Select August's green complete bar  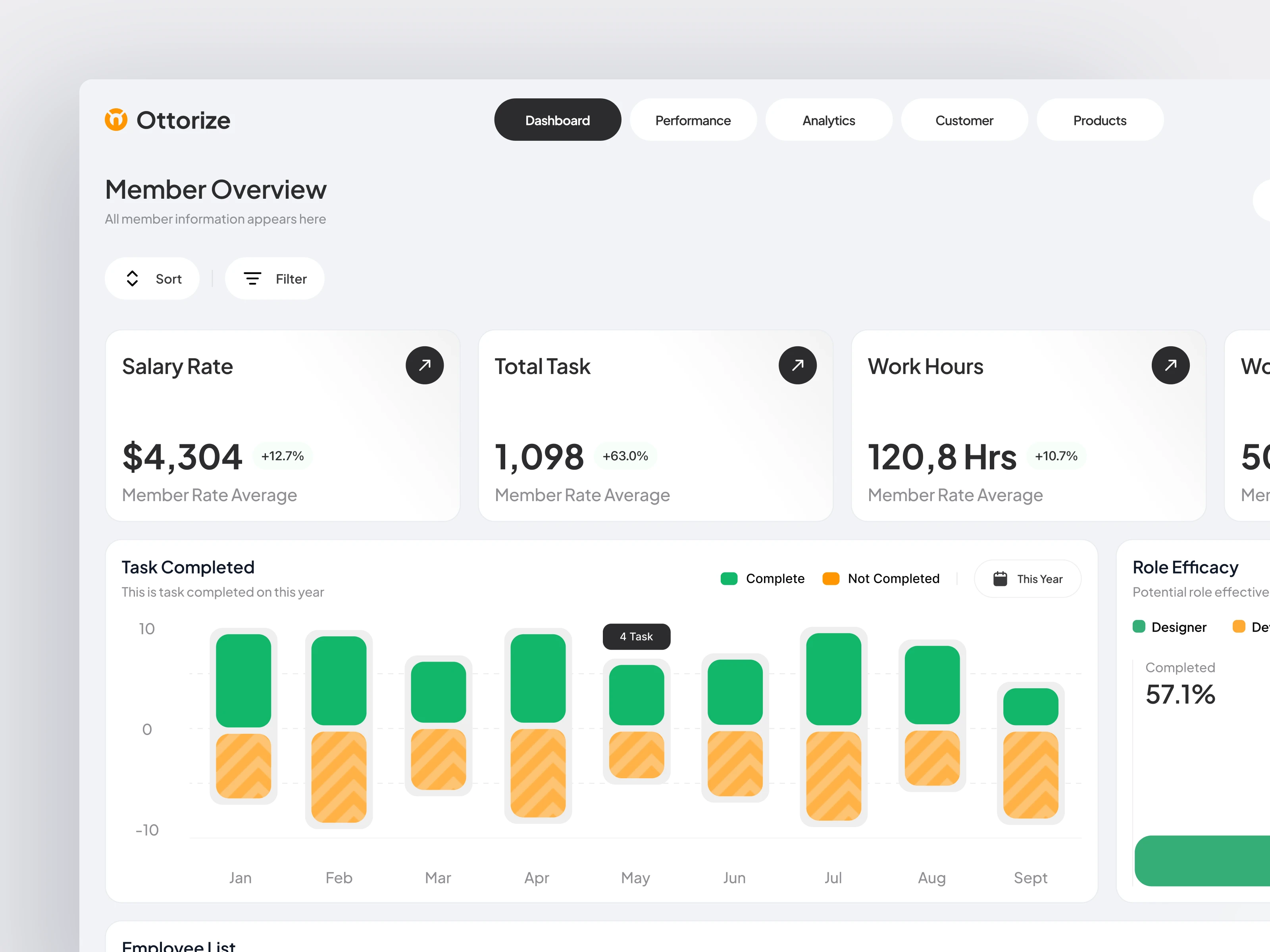coord(932,685)
